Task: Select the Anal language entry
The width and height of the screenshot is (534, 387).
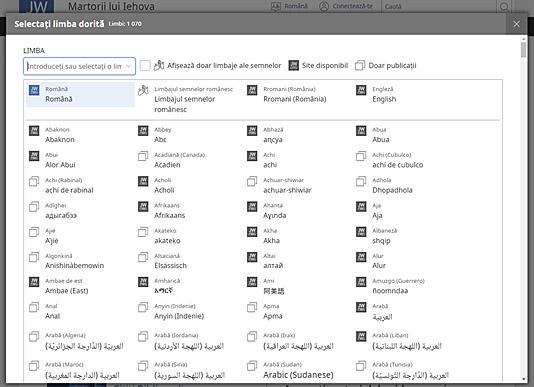Action: click(x=80, y=311)
